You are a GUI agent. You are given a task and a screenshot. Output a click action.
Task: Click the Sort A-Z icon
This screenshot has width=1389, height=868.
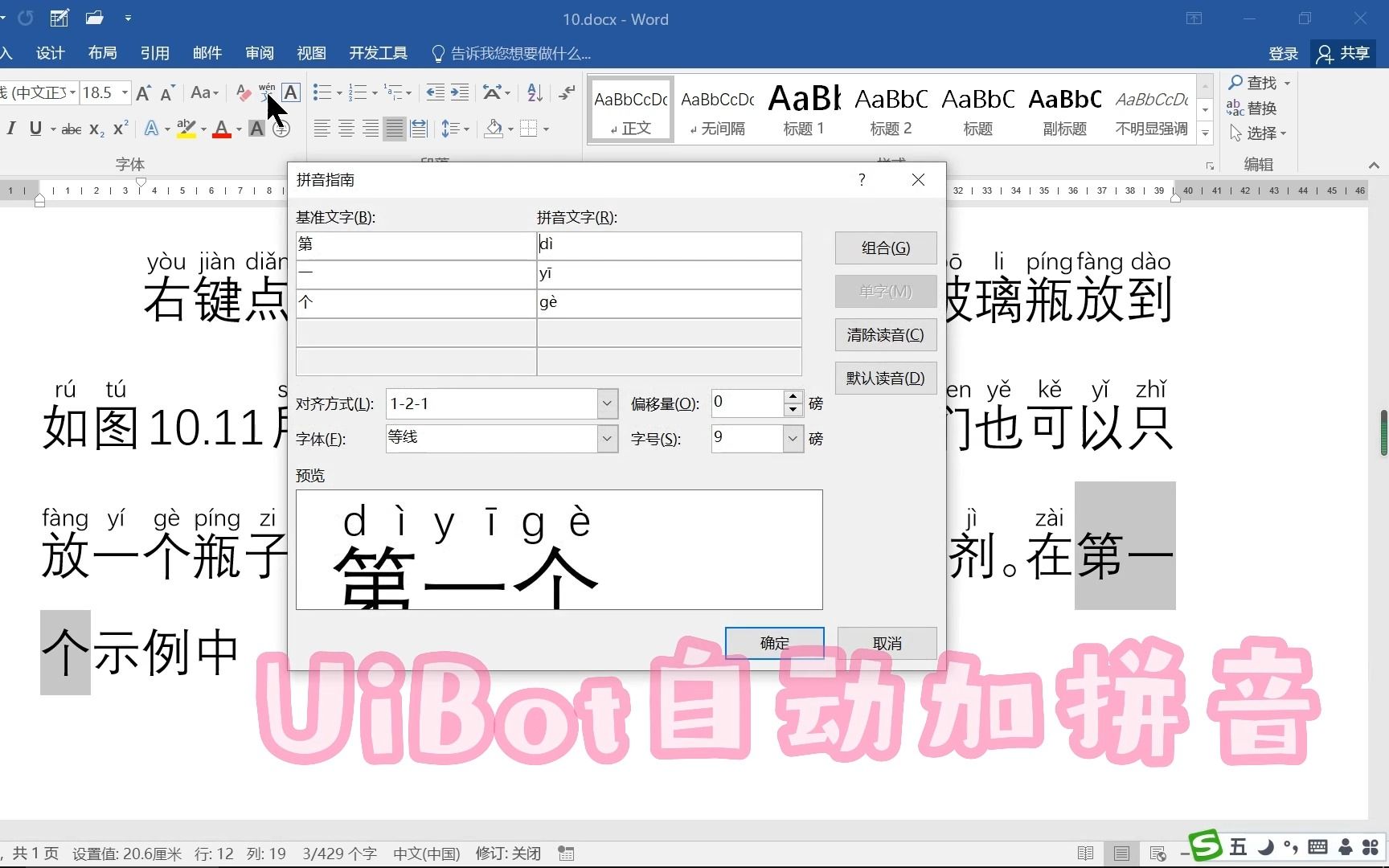535,92
